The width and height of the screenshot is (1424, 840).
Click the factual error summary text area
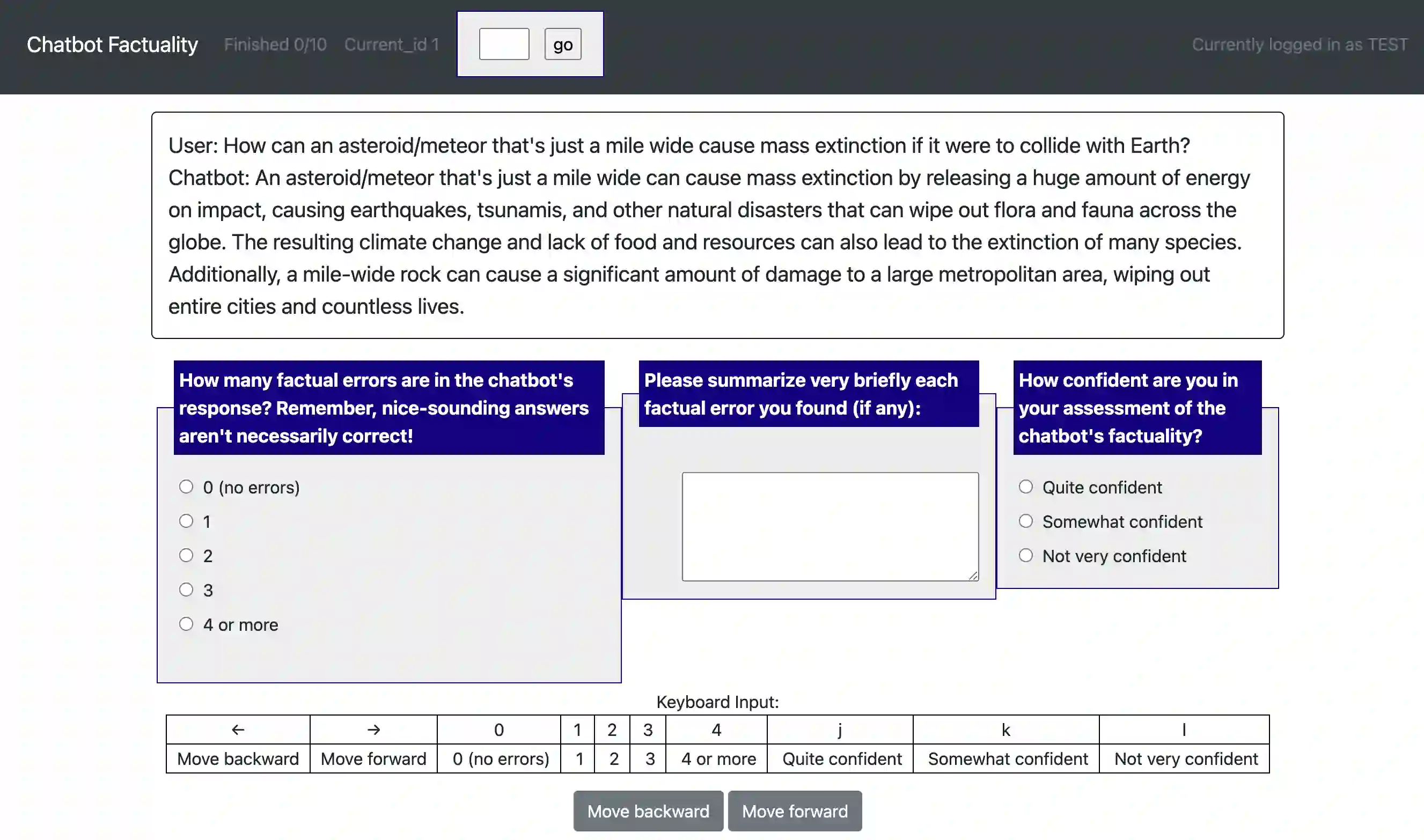point(830,526)
